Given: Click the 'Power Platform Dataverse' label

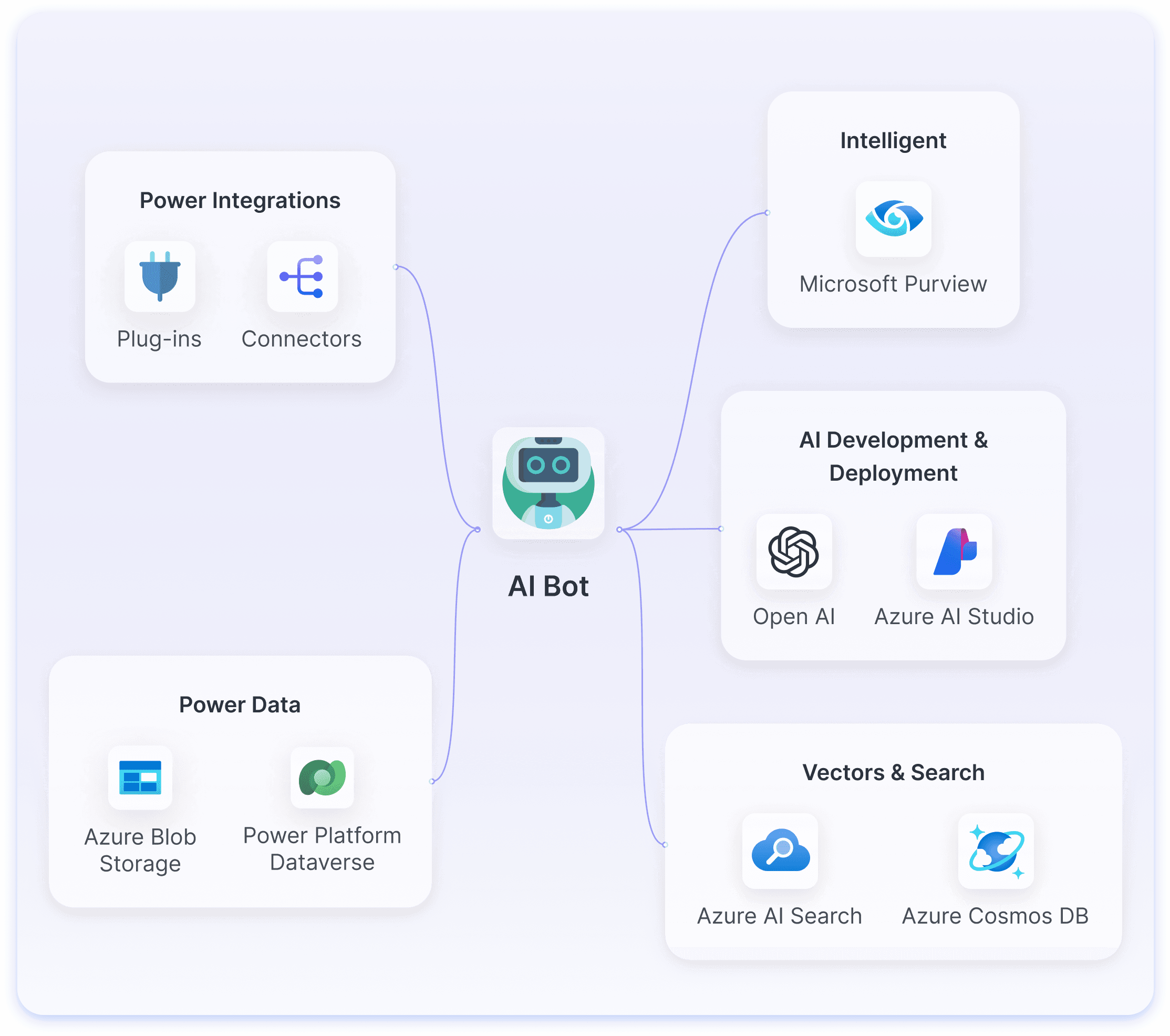Looking at the screenshot, I should point(322,849).
